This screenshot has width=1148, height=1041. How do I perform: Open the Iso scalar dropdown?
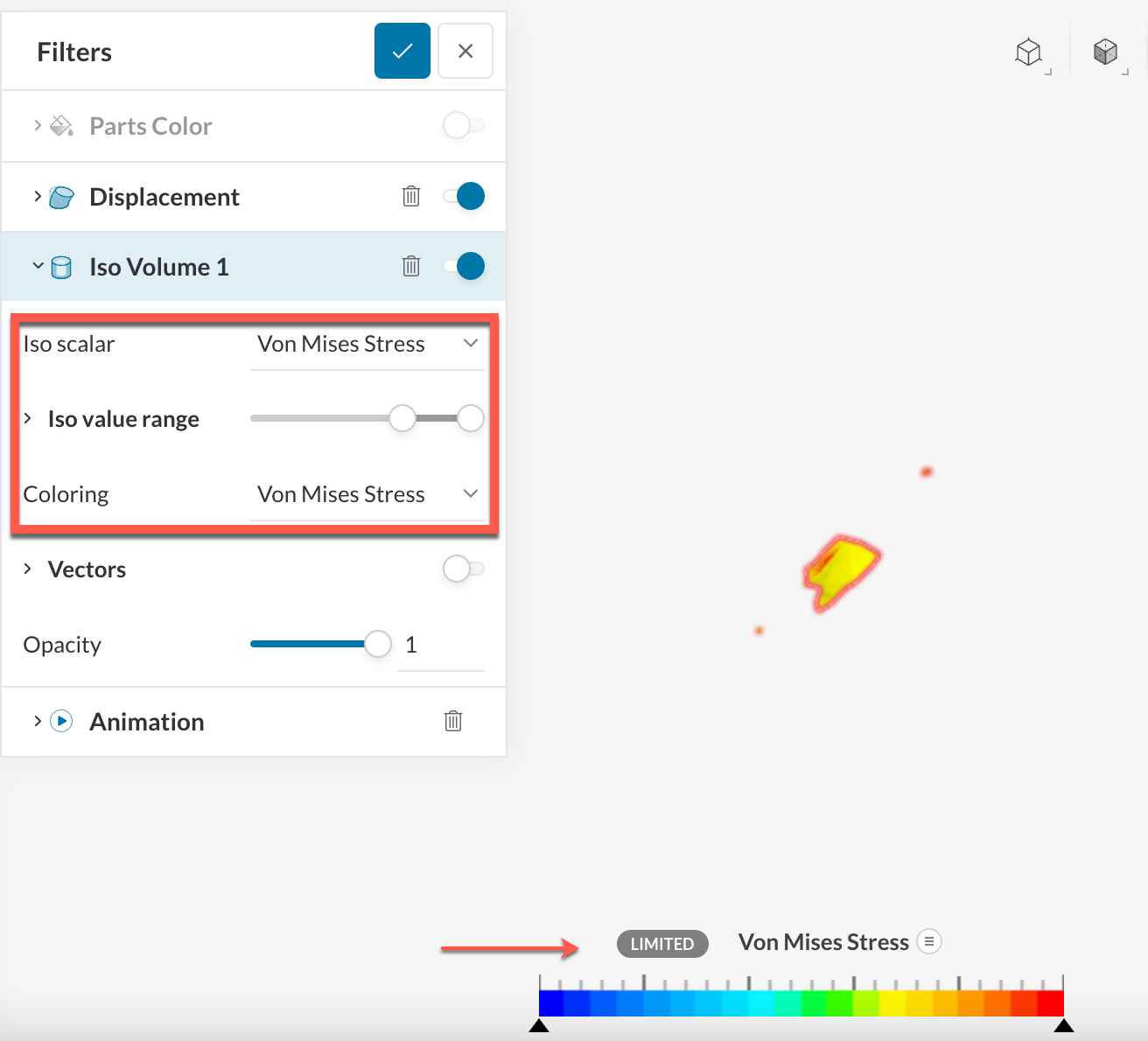[x=367, y=345]
